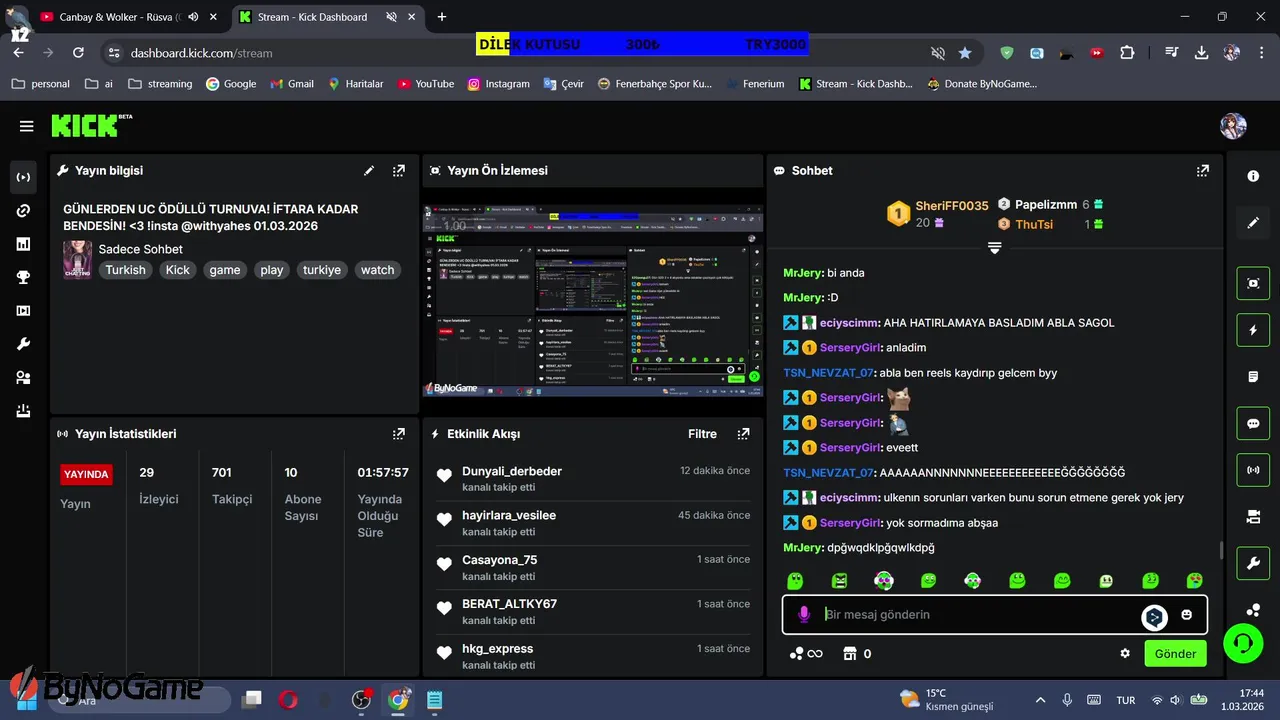Send message with the Gönder button

point(1176,654)
